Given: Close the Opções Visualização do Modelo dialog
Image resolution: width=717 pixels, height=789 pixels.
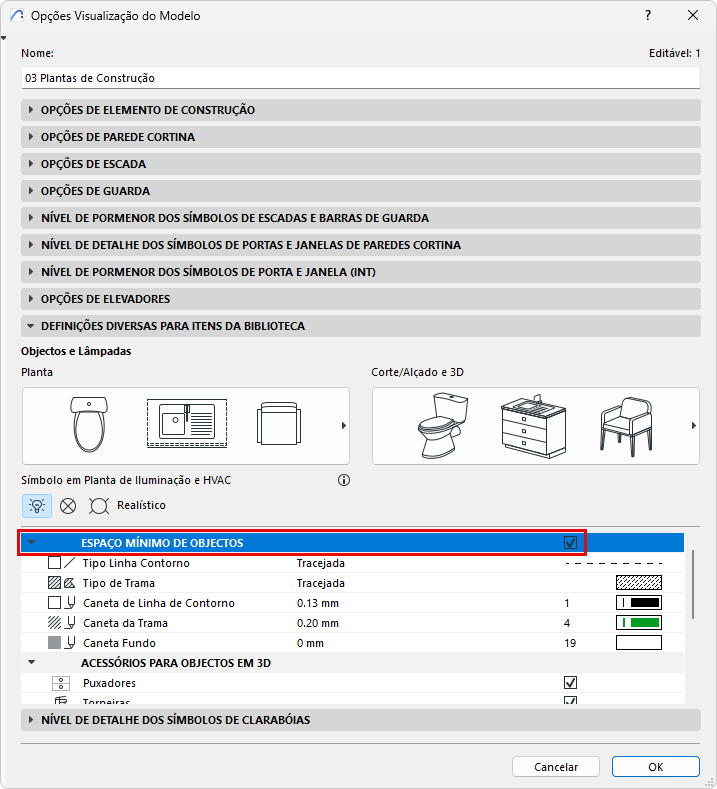Looking at the screenshot, I should click(x=693, y=16).
